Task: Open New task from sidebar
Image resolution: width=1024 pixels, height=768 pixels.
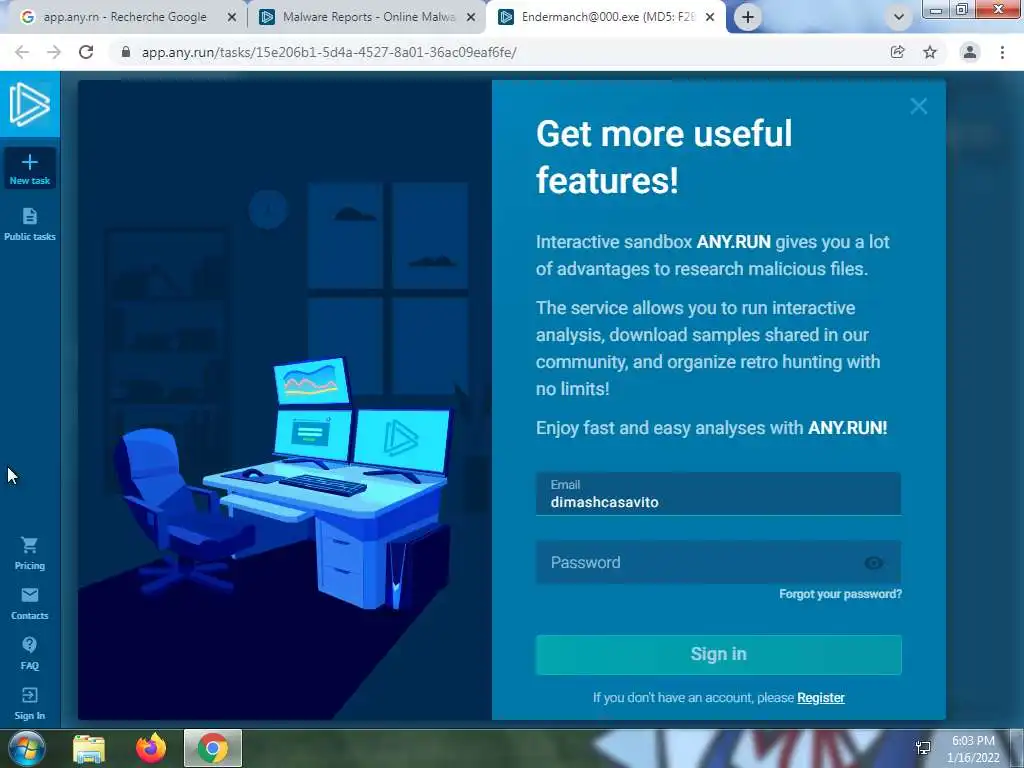Action: (x=29, y=168)
